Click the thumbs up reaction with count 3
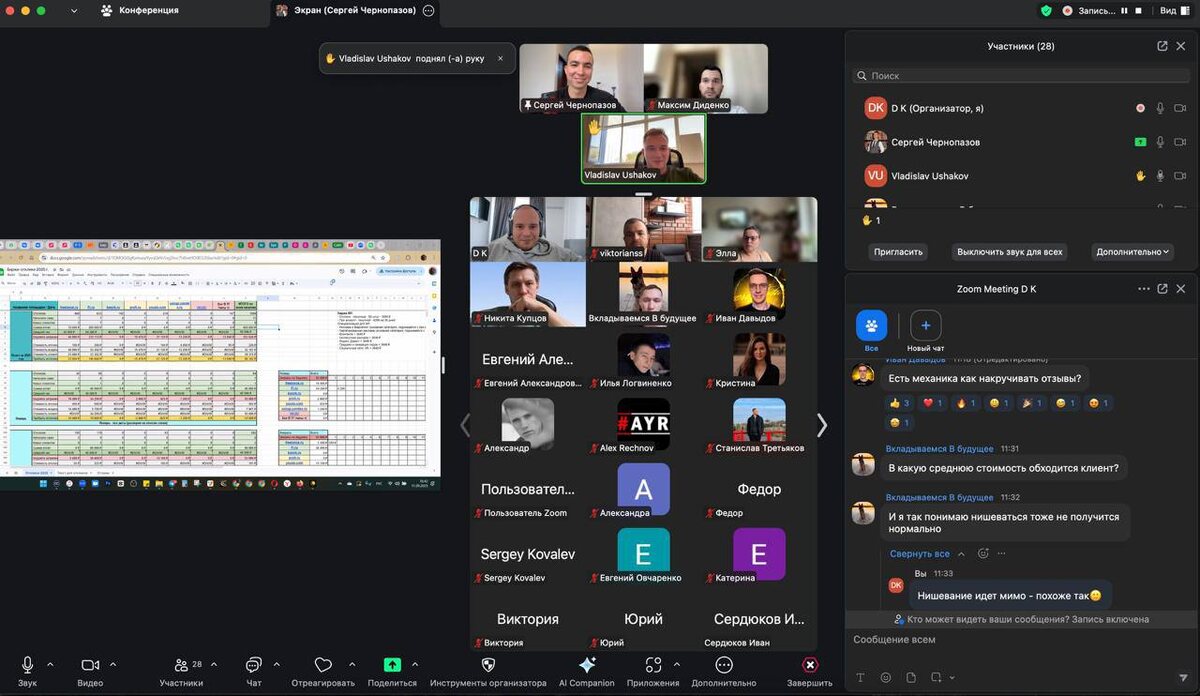1200x696 pixels. pos(898,403)
